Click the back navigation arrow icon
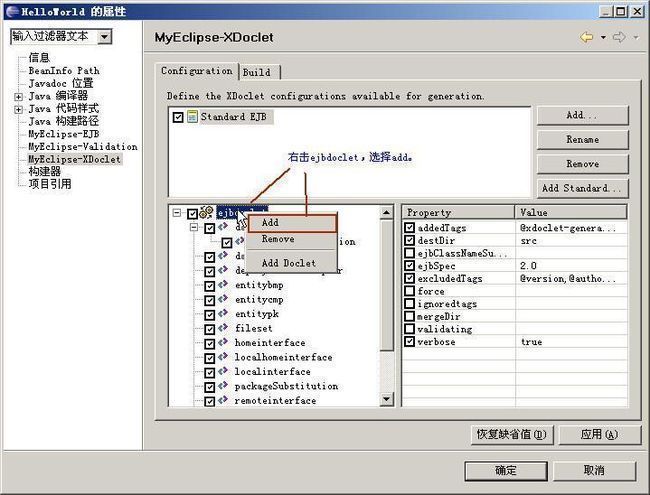The image size is (650, 495). coord(587,37)
